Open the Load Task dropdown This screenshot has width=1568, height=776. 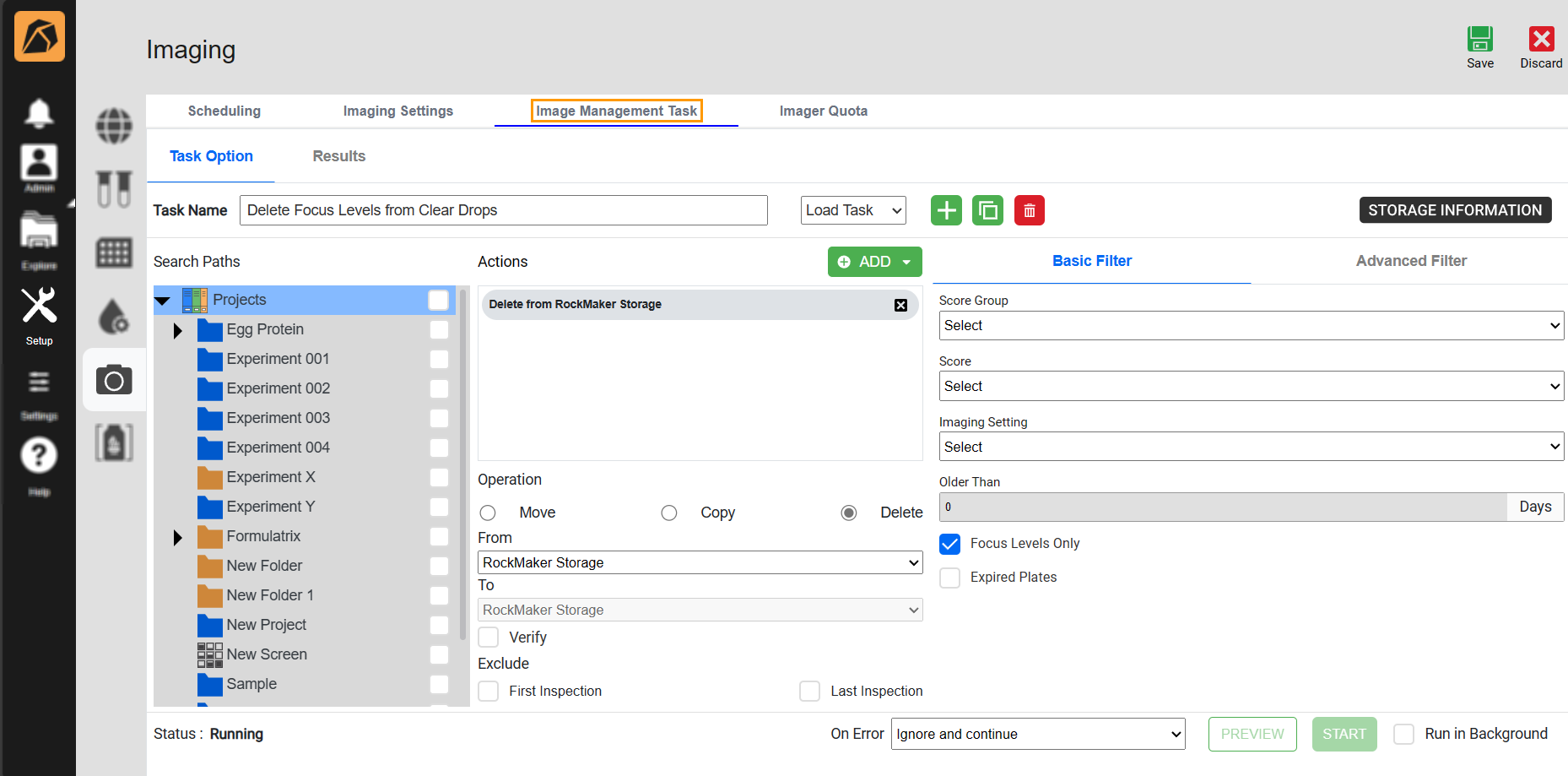pyautogui.click(x=852, y=210)
